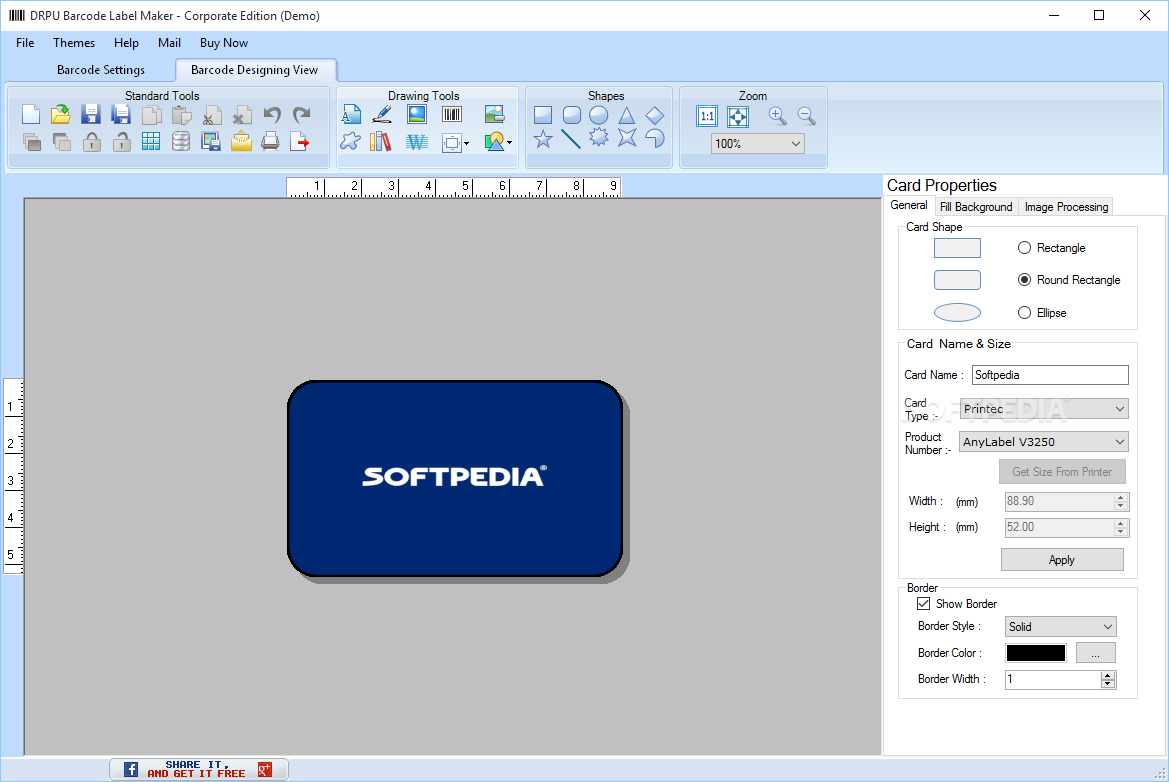This screenshot has height=782, width=1169.
Task: Select Round Rectangle card shape option
Action: [x=1069, y=280]
